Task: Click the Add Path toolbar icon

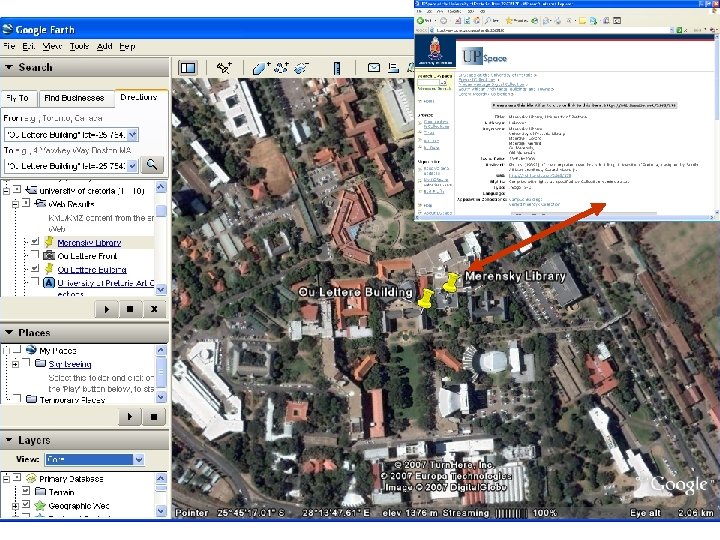Action: coord(281,68)
